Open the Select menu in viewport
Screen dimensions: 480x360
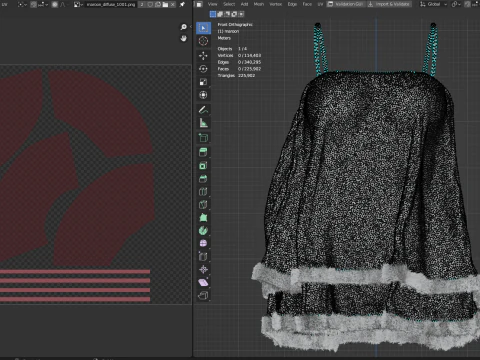point(229,4)
